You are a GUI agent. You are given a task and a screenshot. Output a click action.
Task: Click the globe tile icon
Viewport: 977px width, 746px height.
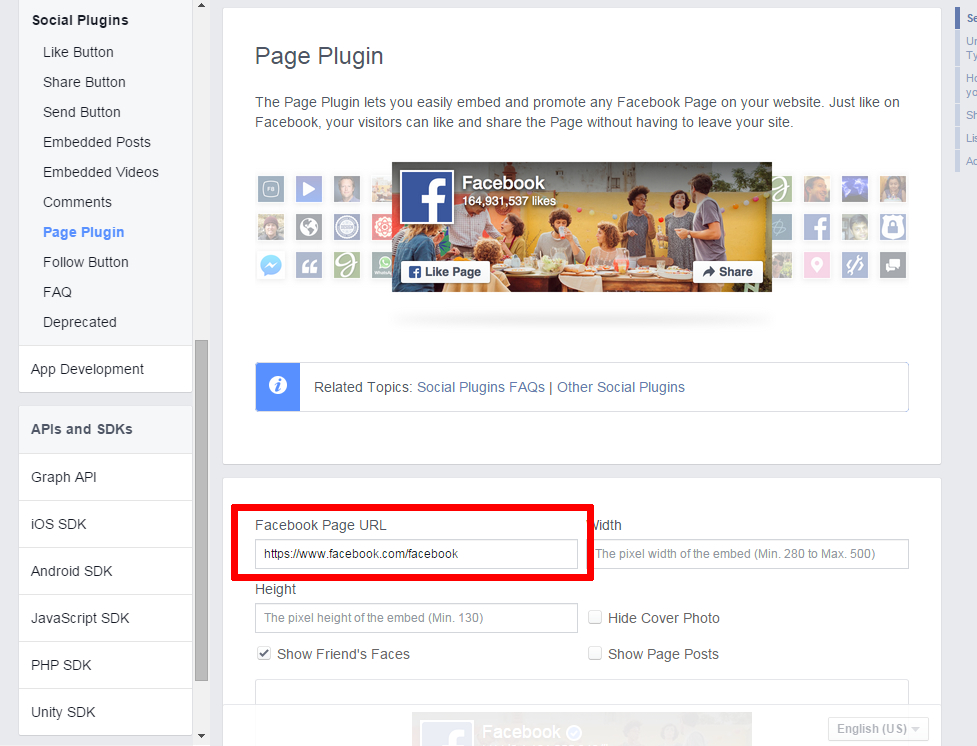click(309, 227)
